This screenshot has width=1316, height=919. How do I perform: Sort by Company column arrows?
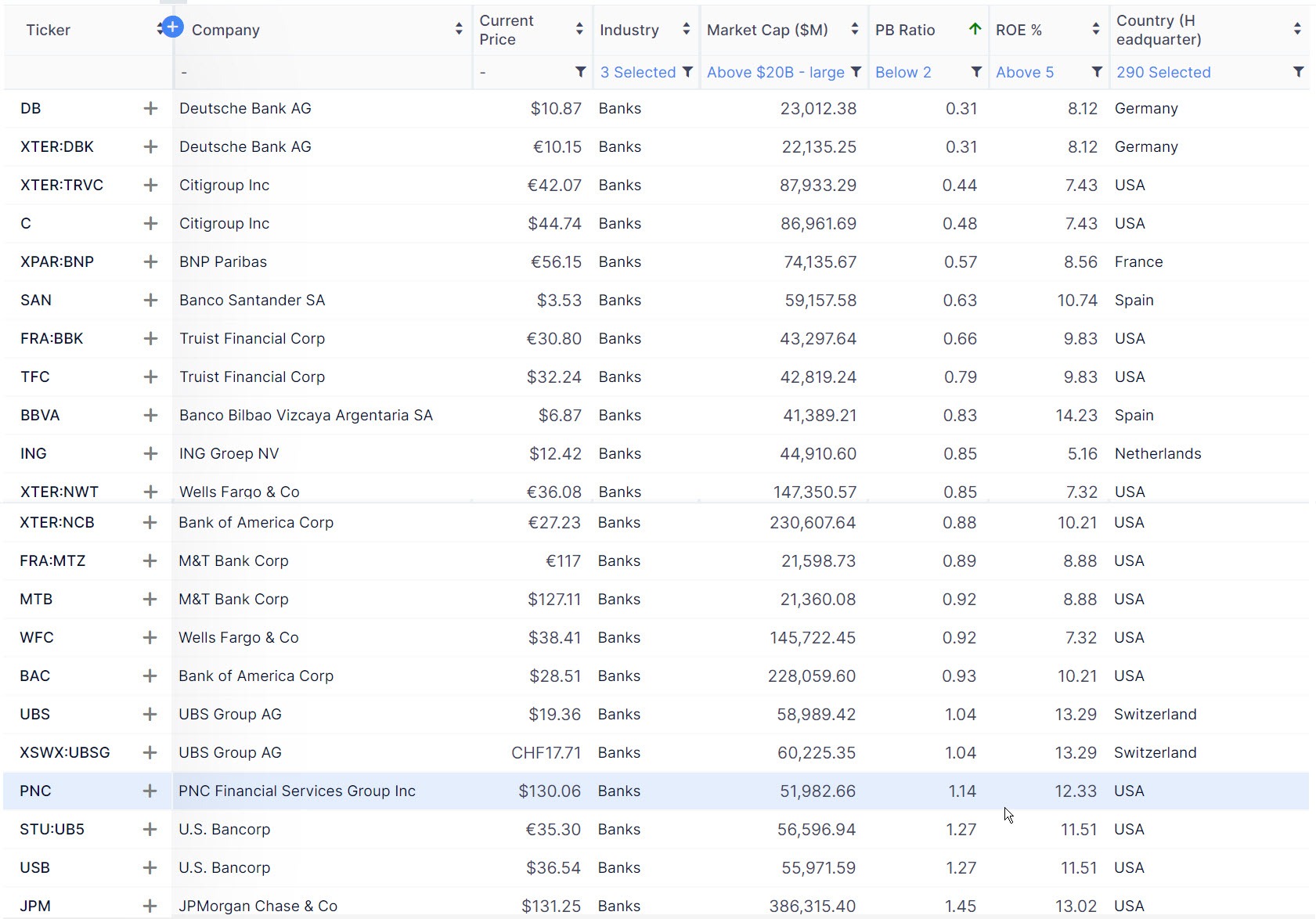click(459, 30)
